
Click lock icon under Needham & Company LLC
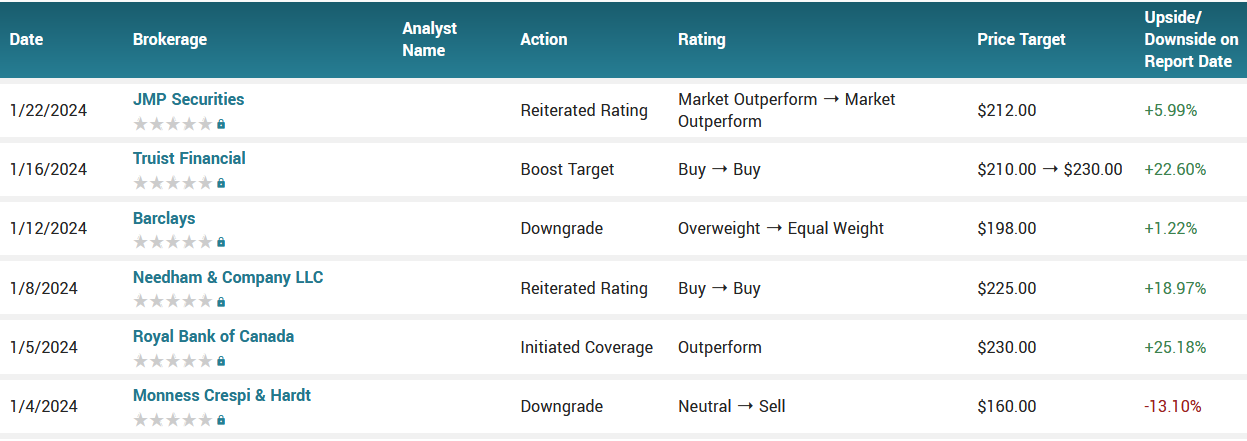[221, 301]
